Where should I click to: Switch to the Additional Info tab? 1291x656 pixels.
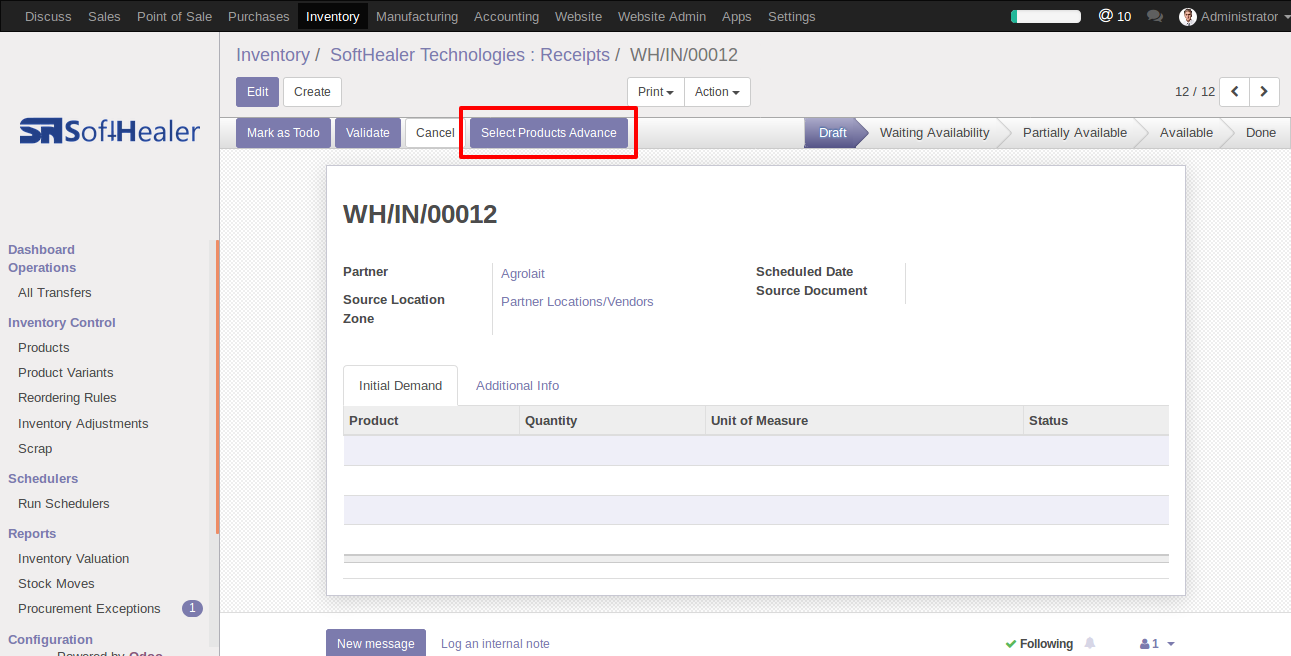[517, 385]
